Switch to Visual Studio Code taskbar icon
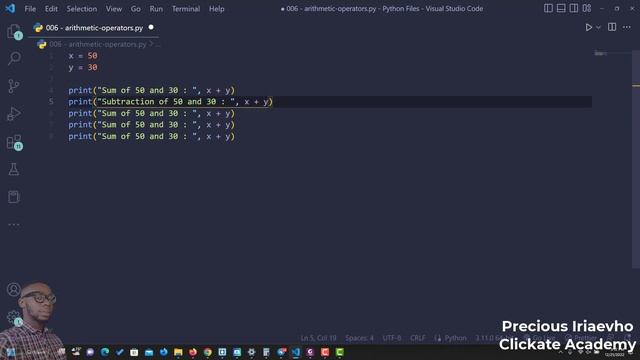Image resolution: width=640 pixels, height=360 pixels. click(x=296, y=352)
